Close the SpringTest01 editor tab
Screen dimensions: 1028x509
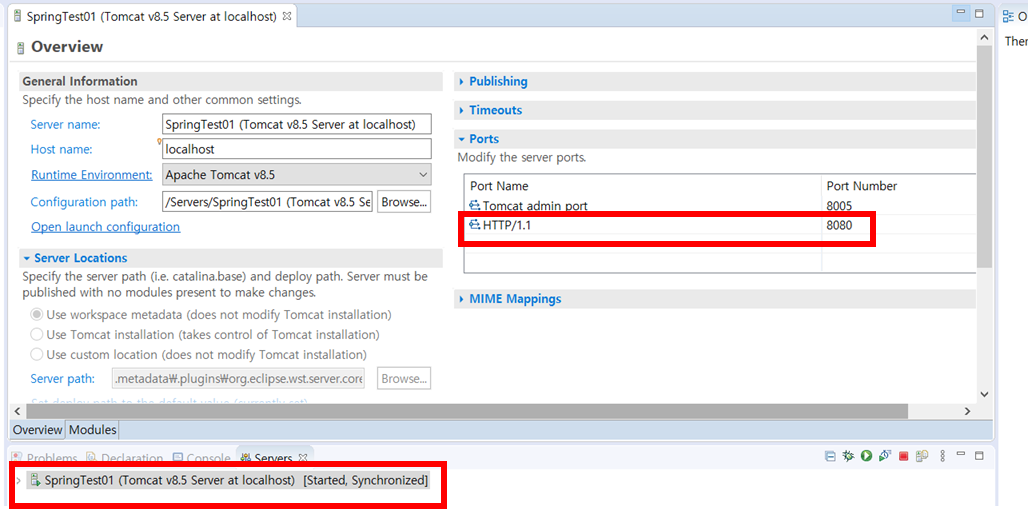(x=287, y=16)
